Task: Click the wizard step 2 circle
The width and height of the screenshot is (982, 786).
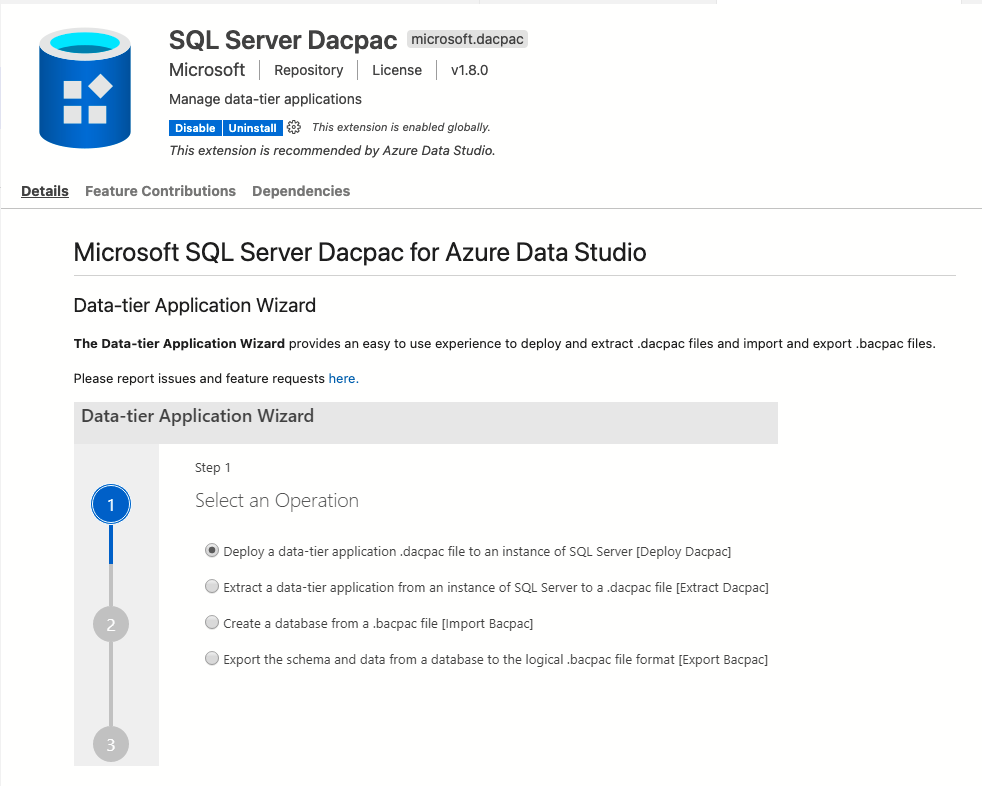Action: (111, 625)
